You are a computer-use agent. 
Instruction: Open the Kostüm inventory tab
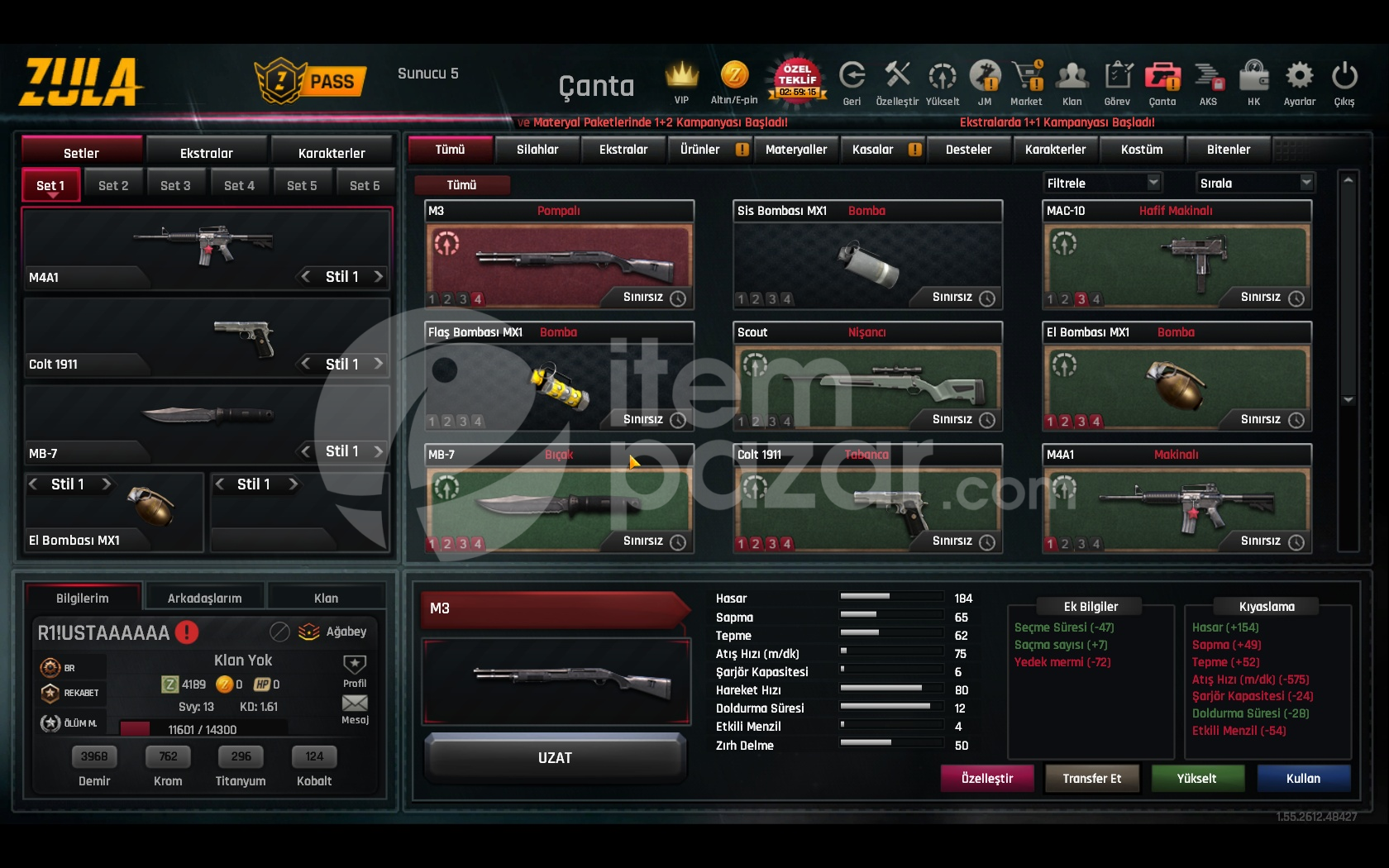click(1142, 150)
